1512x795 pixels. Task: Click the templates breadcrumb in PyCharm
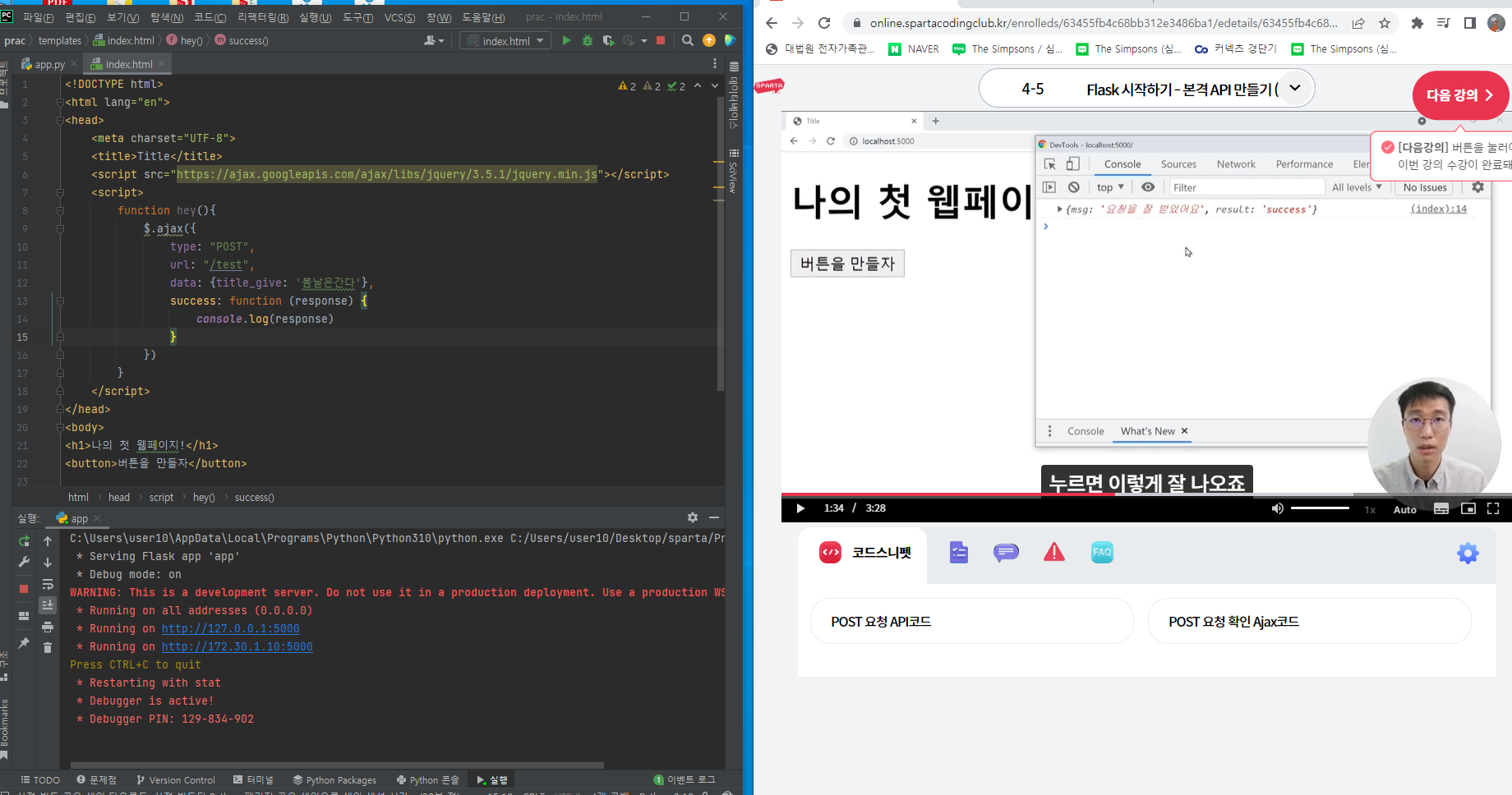(x=60, y=40)
